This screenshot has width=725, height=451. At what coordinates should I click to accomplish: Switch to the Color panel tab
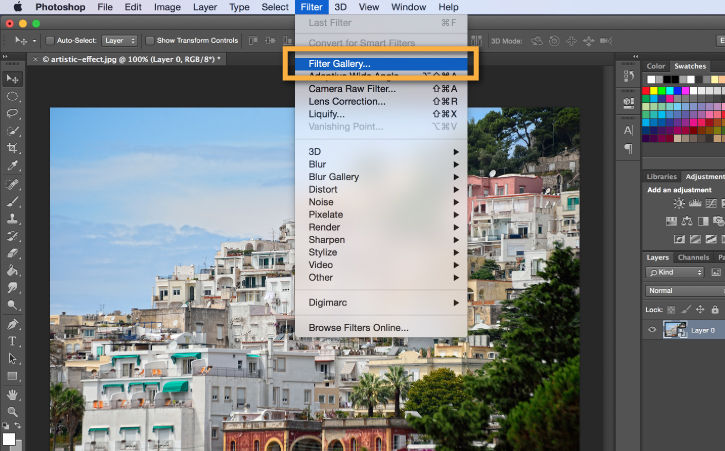(656, 66)
